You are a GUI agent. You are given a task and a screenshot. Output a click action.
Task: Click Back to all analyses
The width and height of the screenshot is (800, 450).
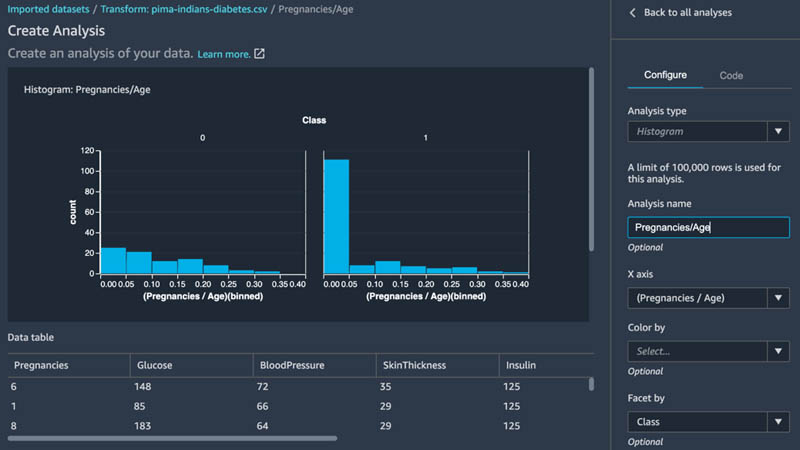[x=687, y=13]
